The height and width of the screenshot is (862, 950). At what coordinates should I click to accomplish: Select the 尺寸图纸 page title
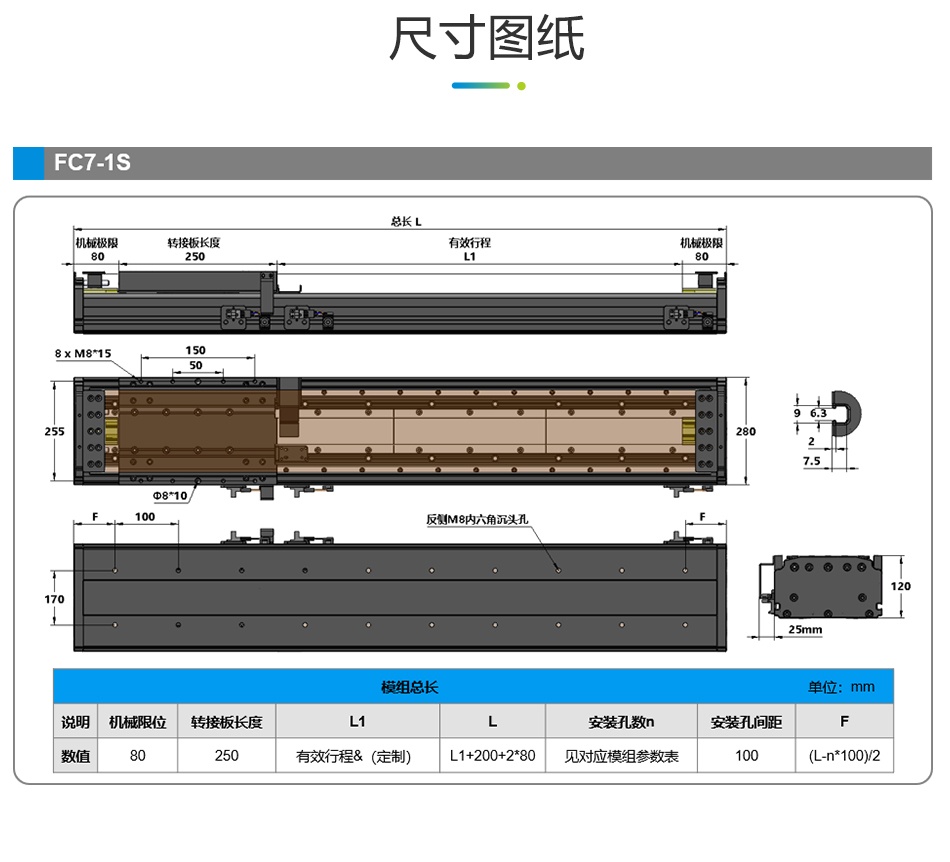click(486, 40)
